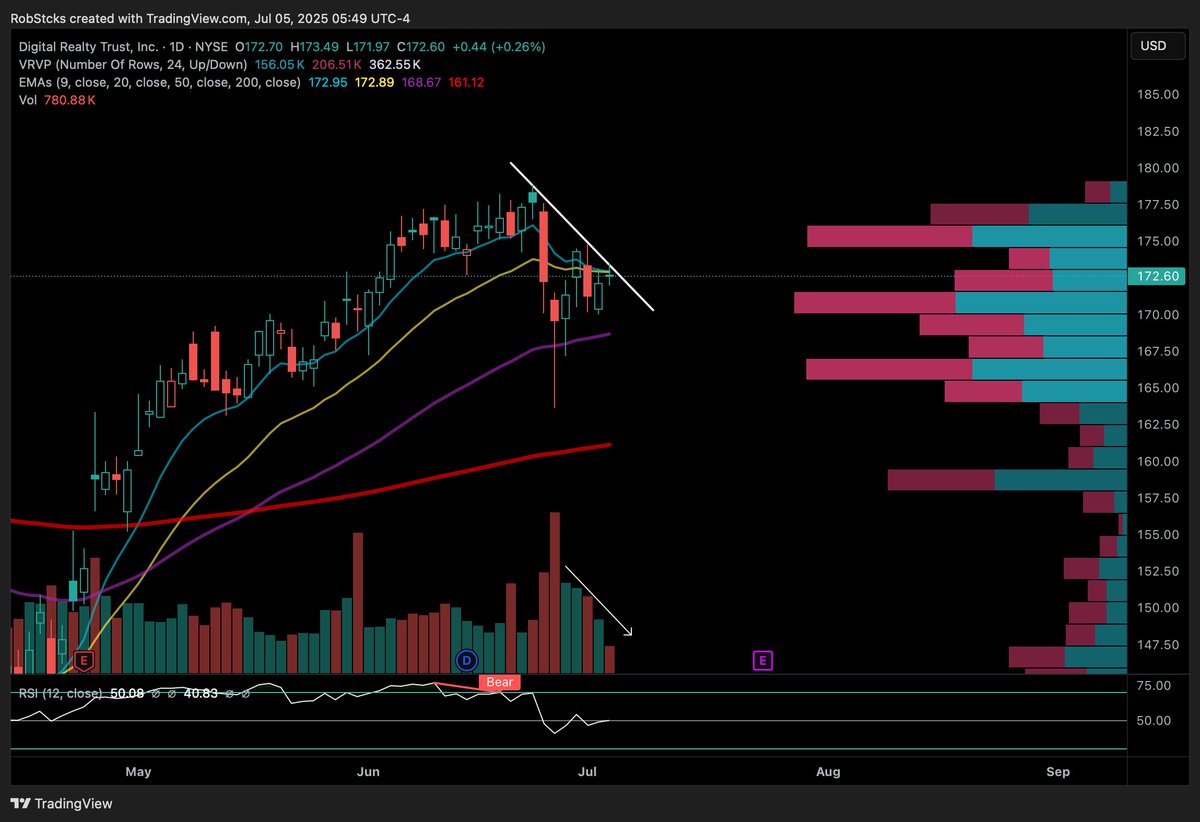Click the purple E upcoming earnings marker
The height and width of the screenshot is (822, 1200).
[x=763, y=660]
